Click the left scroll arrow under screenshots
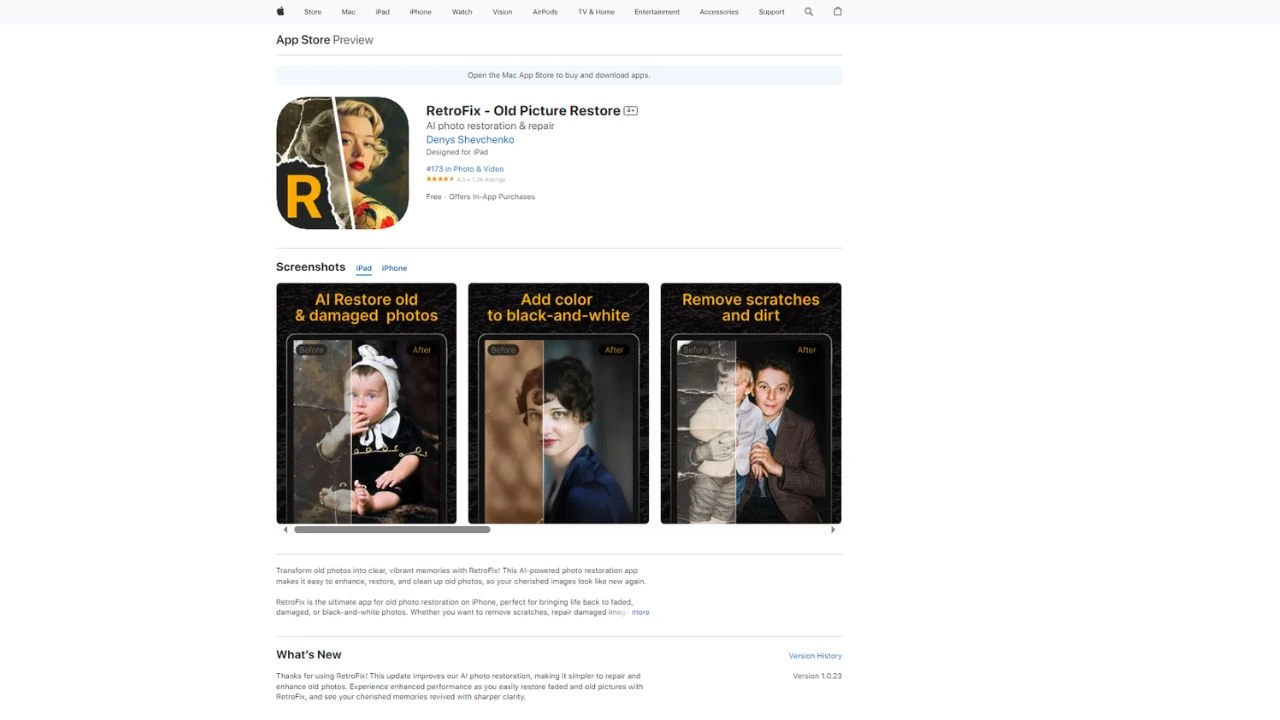The image size is (1280, 720). (285, 530)
